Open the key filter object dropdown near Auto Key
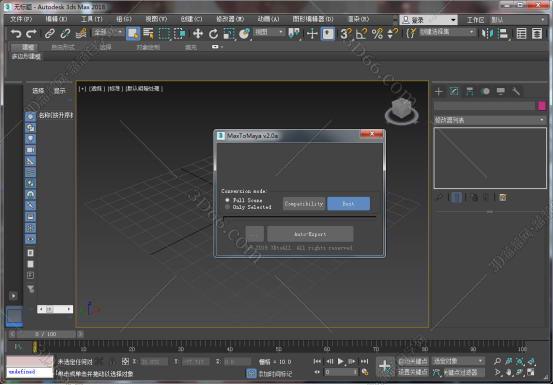The width and height of the screenshot is (553, 385). (458, 361)
